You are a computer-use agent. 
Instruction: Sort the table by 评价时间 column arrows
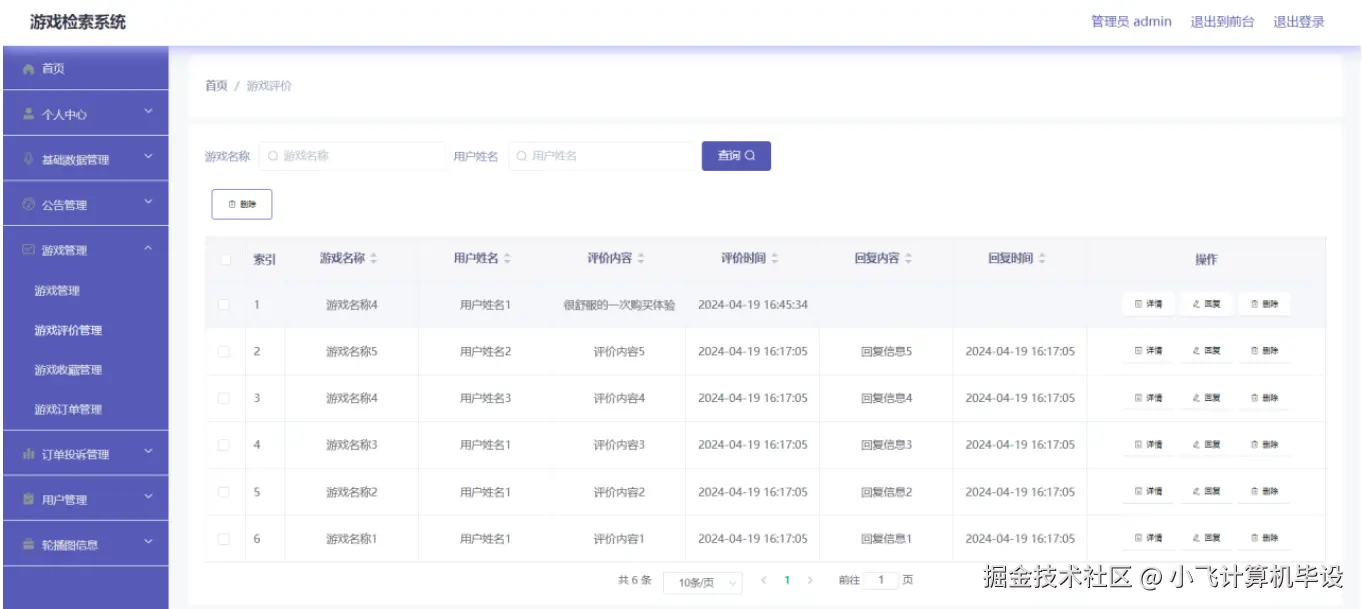(x=774, y=259)
